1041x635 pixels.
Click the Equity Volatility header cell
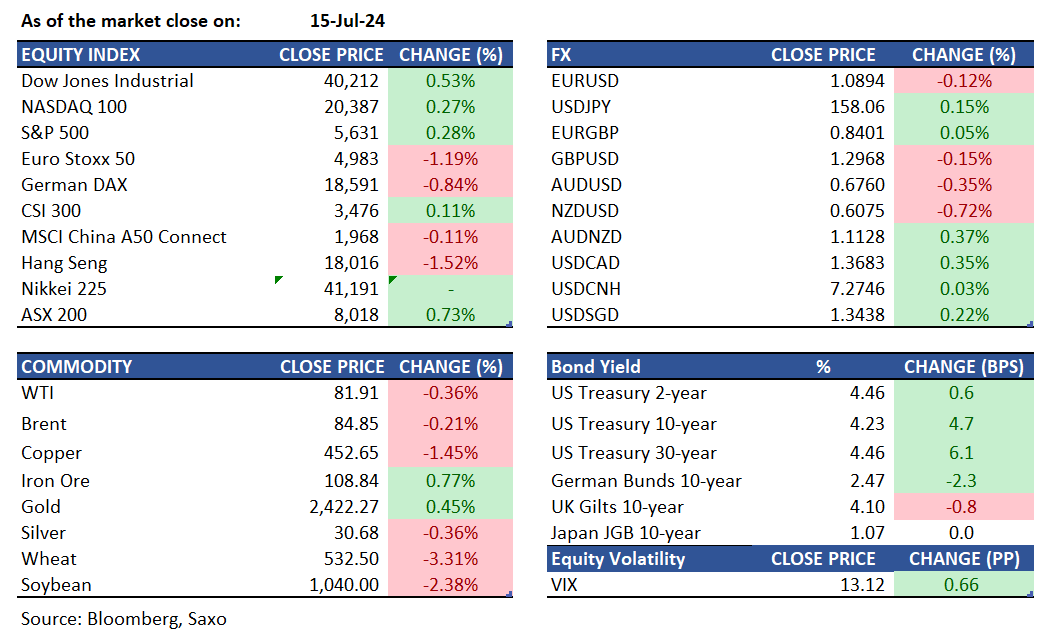620,559
